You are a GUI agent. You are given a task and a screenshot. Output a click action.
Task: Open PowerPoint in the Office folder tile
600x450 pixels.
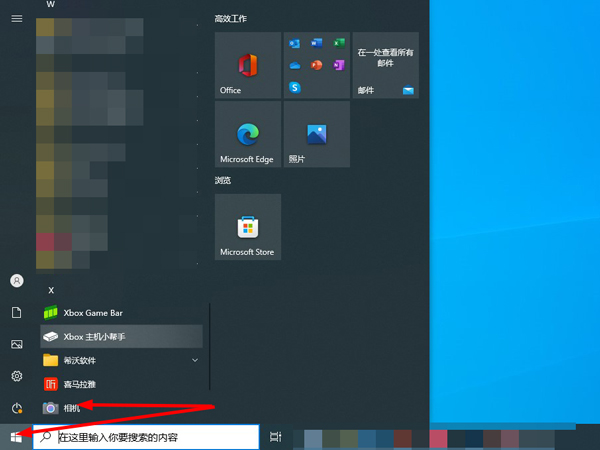[316, 65]
